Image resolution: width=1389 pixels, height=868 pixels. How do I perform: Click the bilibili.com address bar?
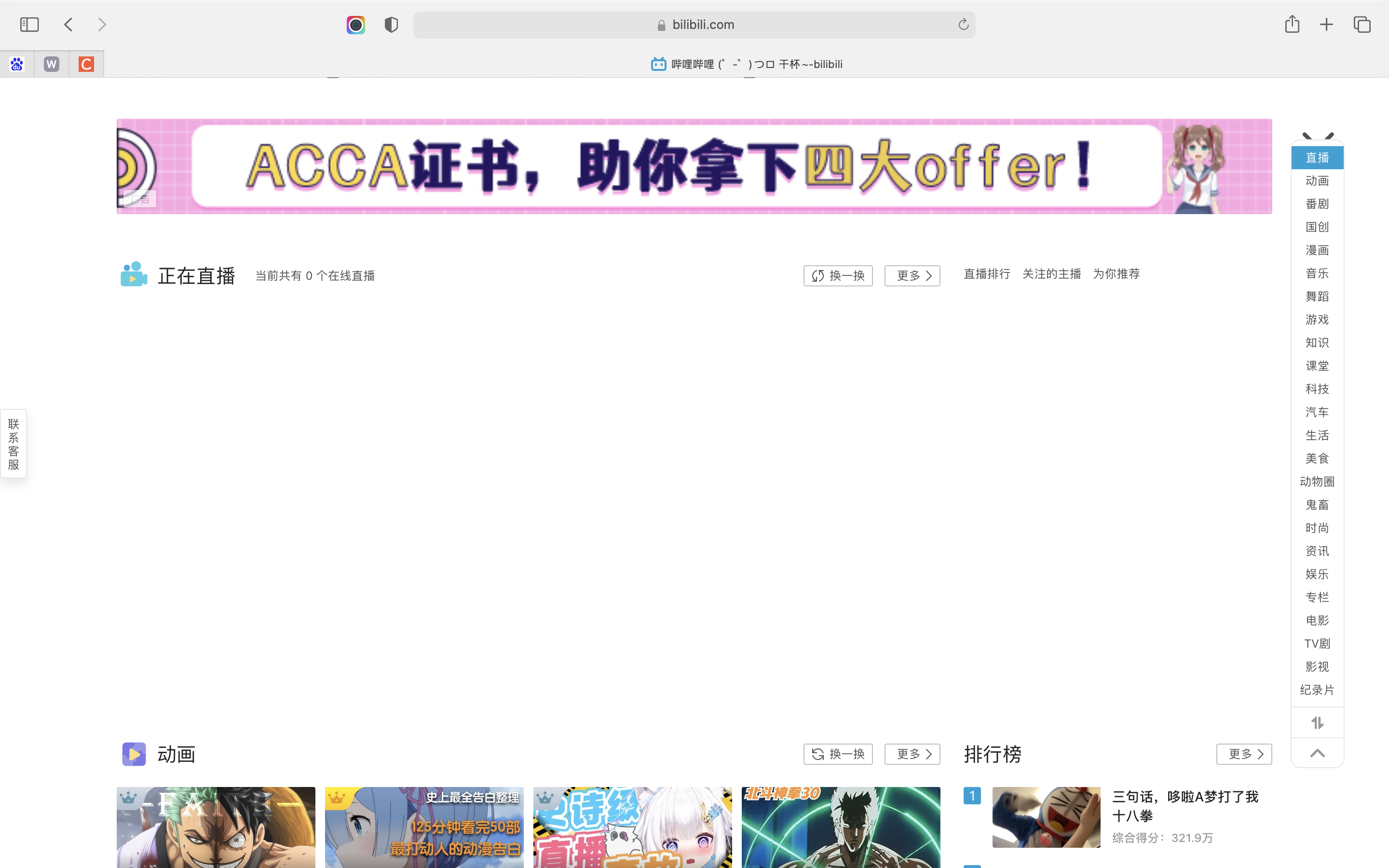694,25
